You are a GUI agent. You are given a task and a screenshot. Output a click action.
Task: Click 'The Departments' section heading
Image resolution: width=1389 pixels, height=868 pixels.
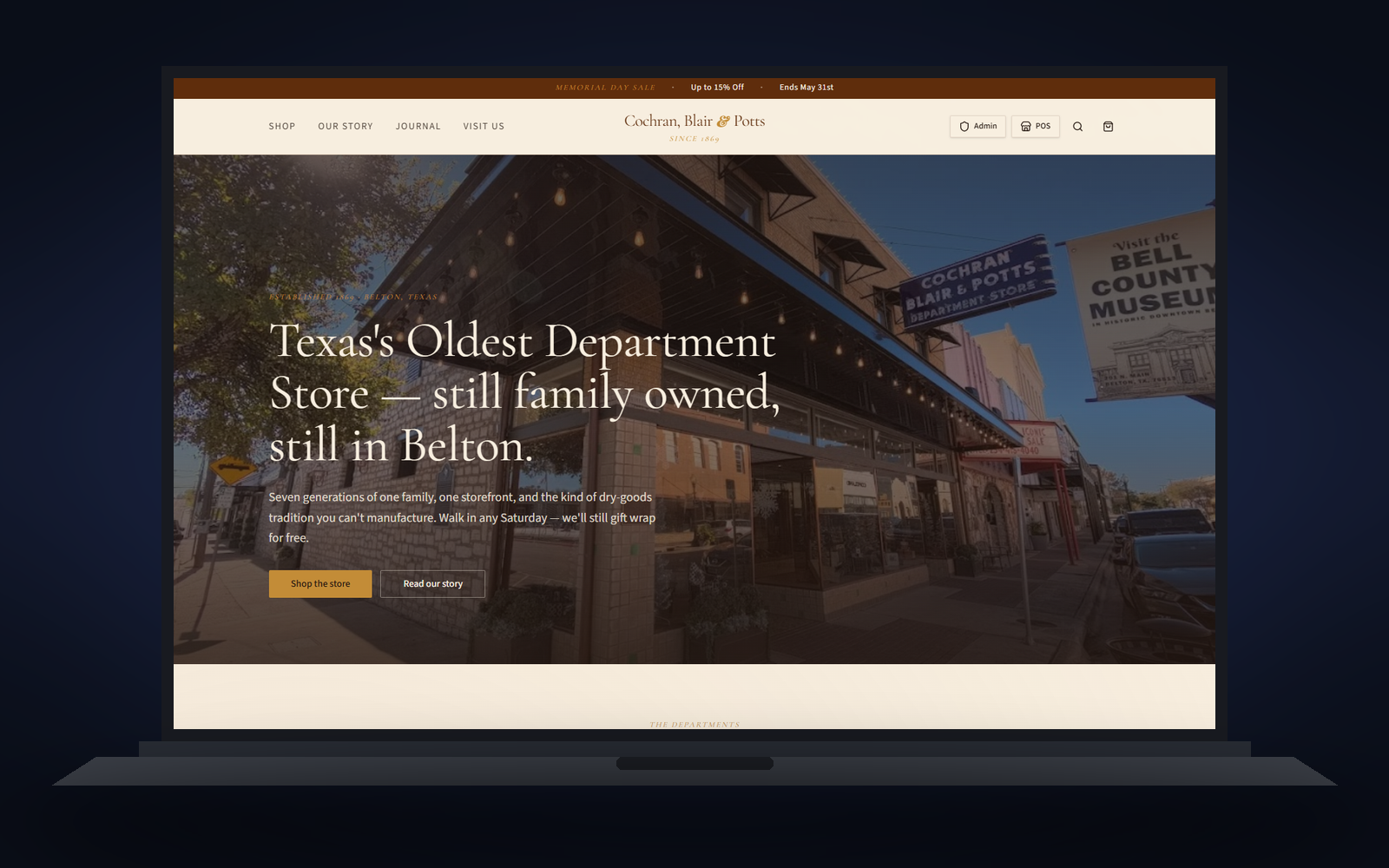694,725
